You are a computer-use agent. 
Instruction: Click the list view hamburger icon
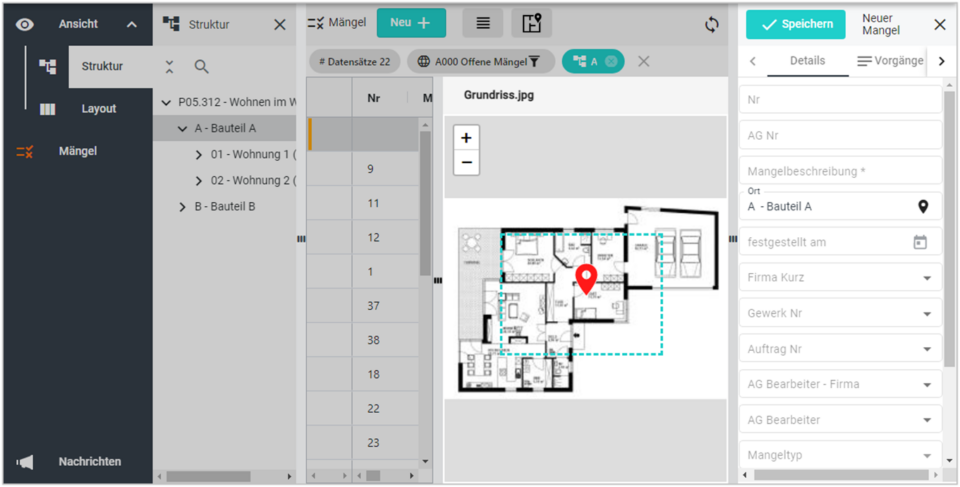click(482, 23)
